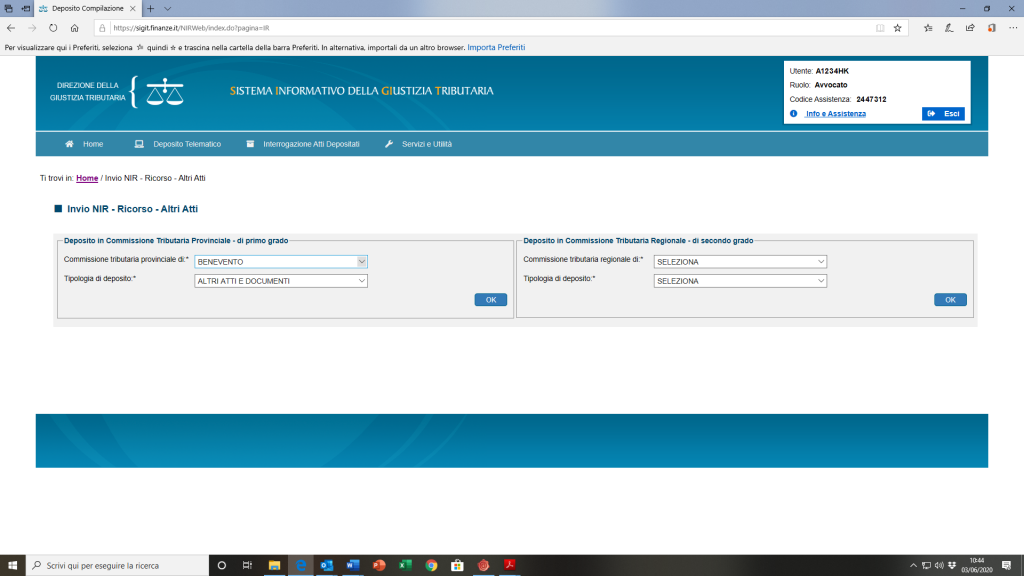Open the Home menu item

(84, 144)
